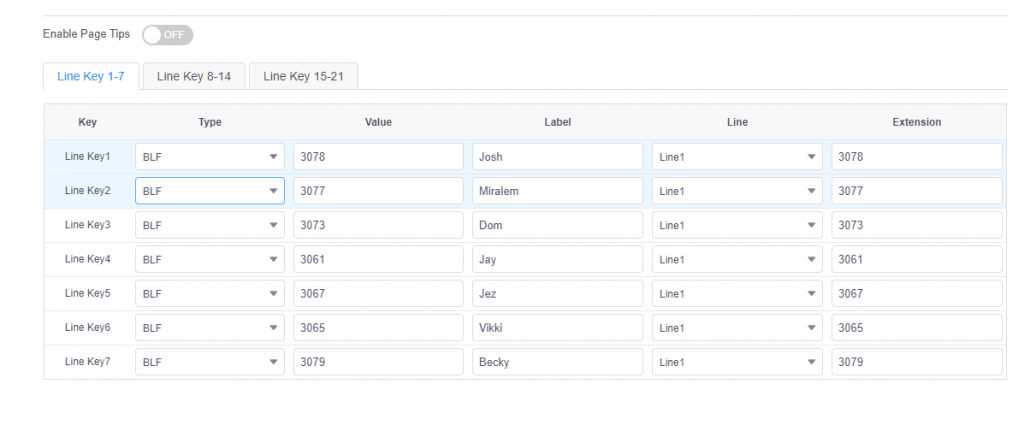This screenshot has width=1024, height=431.
Task: Click the Value field containing 3078
Action: (x=378, y=157)
